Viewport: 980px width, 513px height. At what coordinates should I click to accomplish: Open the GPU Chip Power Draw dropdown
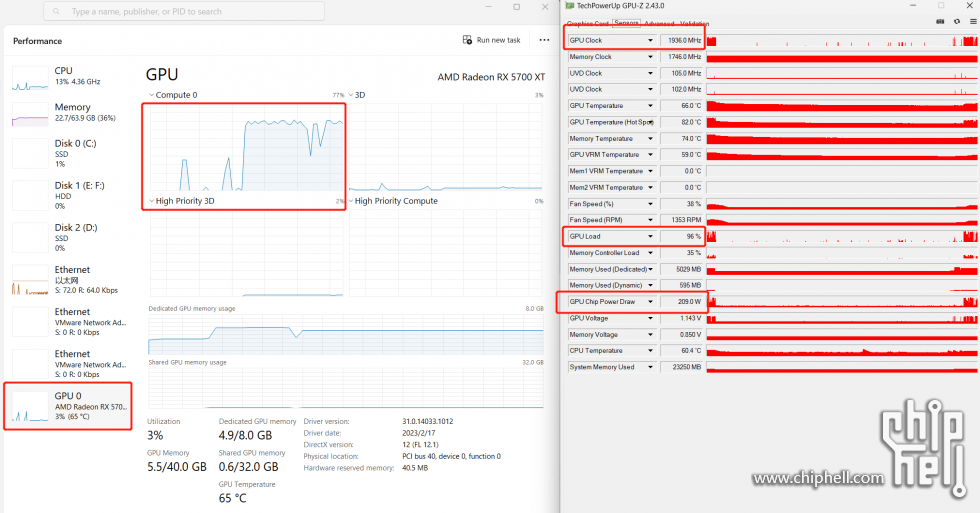650,302
